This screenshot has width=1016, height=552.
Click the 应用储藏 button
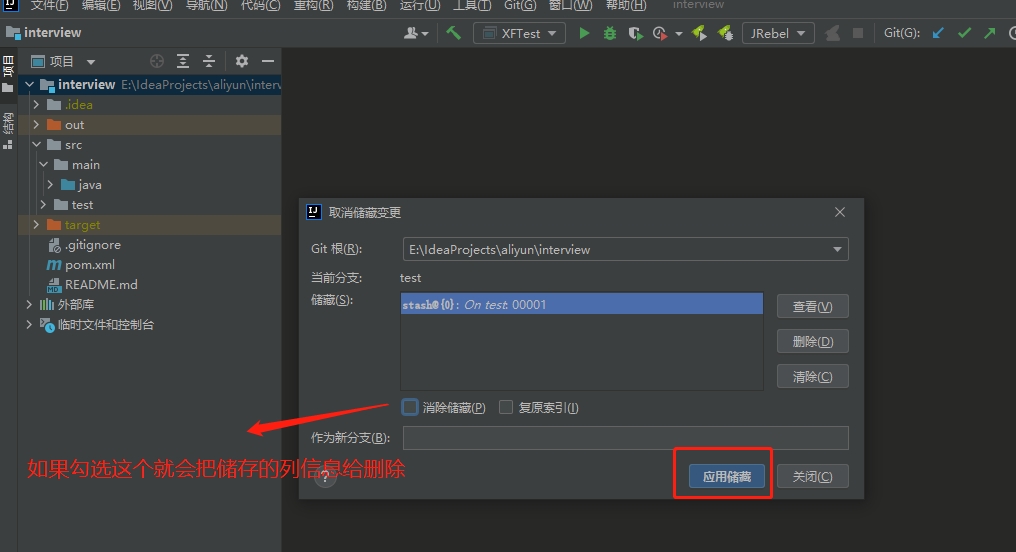pos(726,477)
